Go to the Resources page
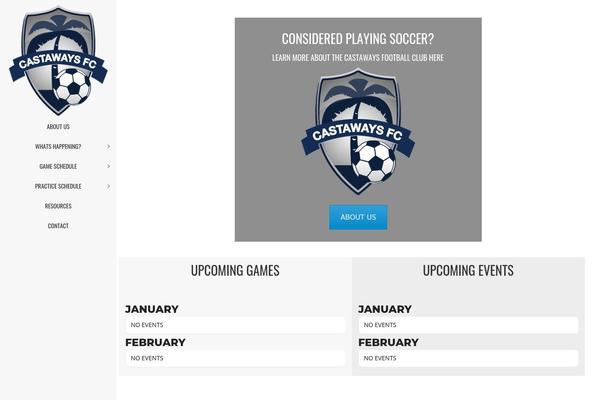This screenshot has width=600, height=400. [58, 206]
